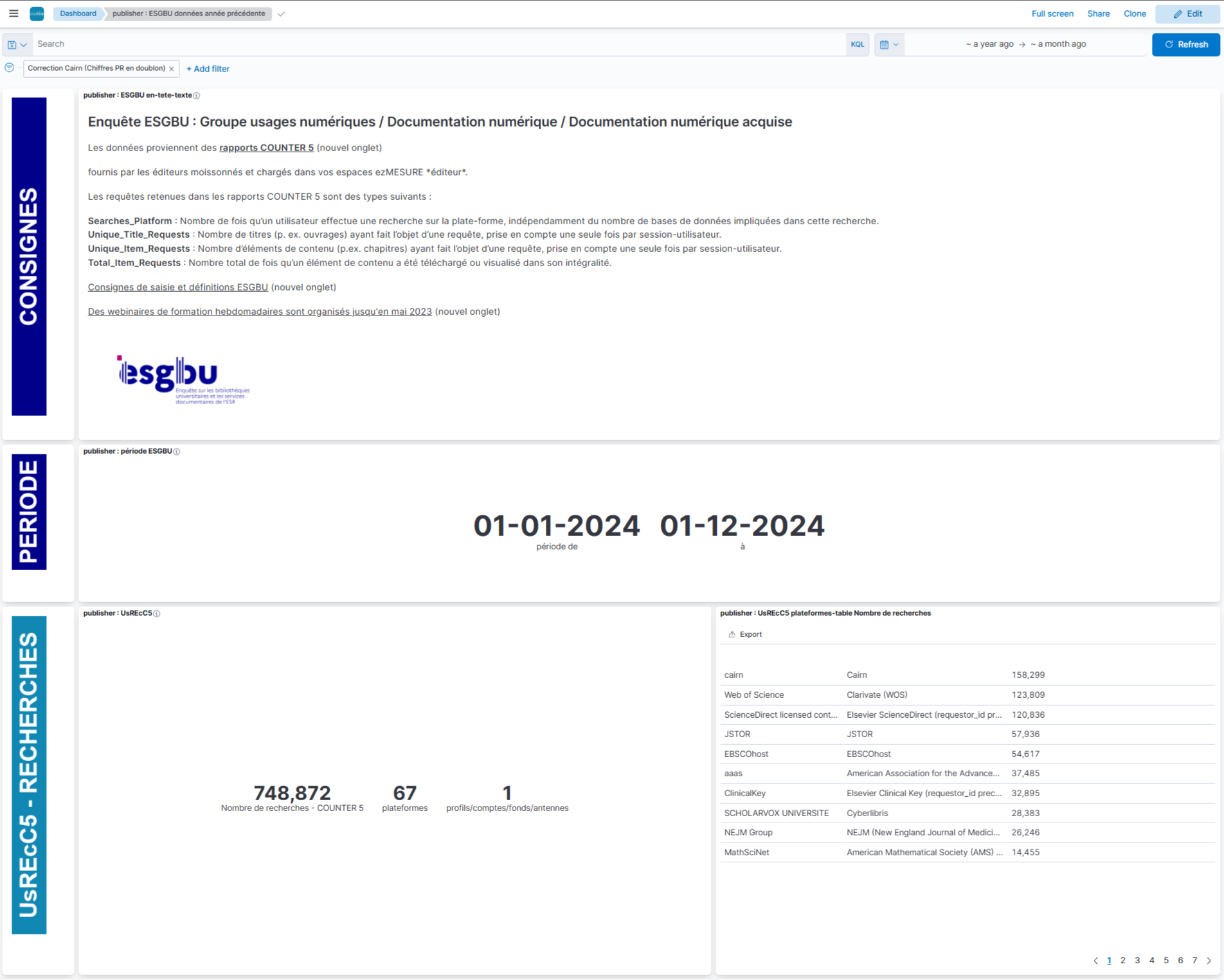Export the platforms table
This screenshot has height=980, width=1224.
[745, 634]
